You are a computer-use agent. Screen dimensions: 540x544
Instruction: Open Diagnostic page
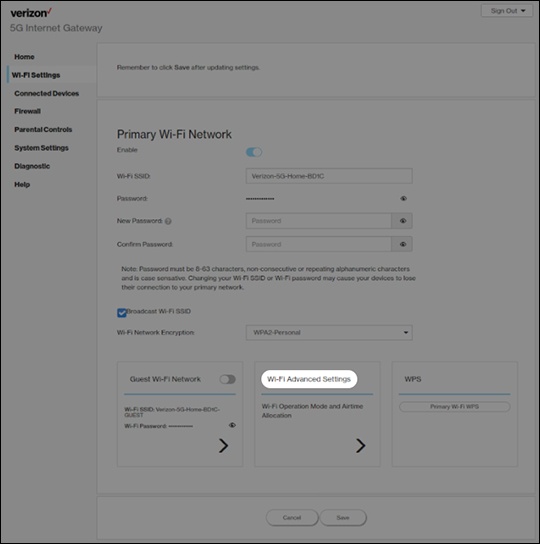32,166
